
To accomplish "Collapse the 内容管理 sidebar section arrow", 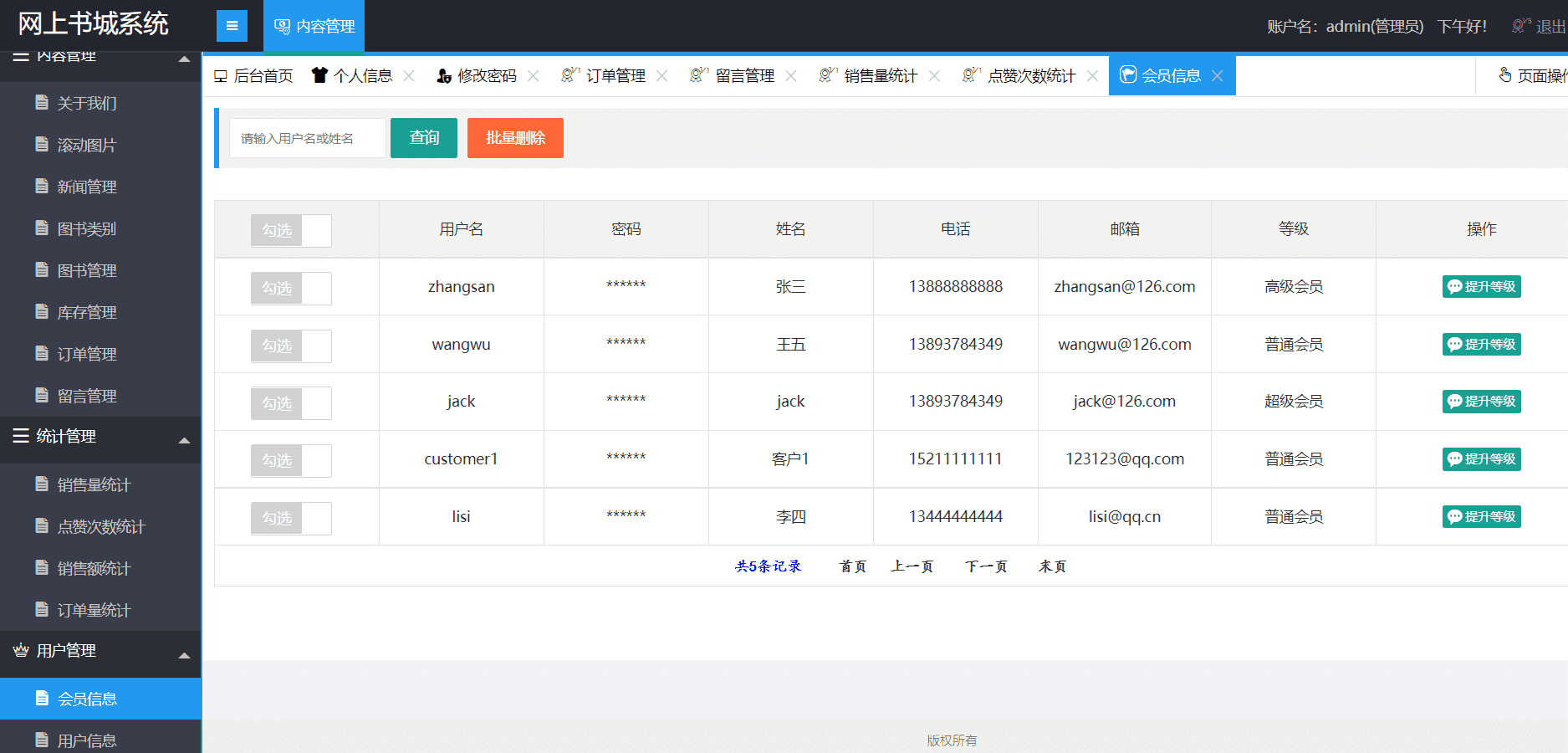I will pos(184,59).
